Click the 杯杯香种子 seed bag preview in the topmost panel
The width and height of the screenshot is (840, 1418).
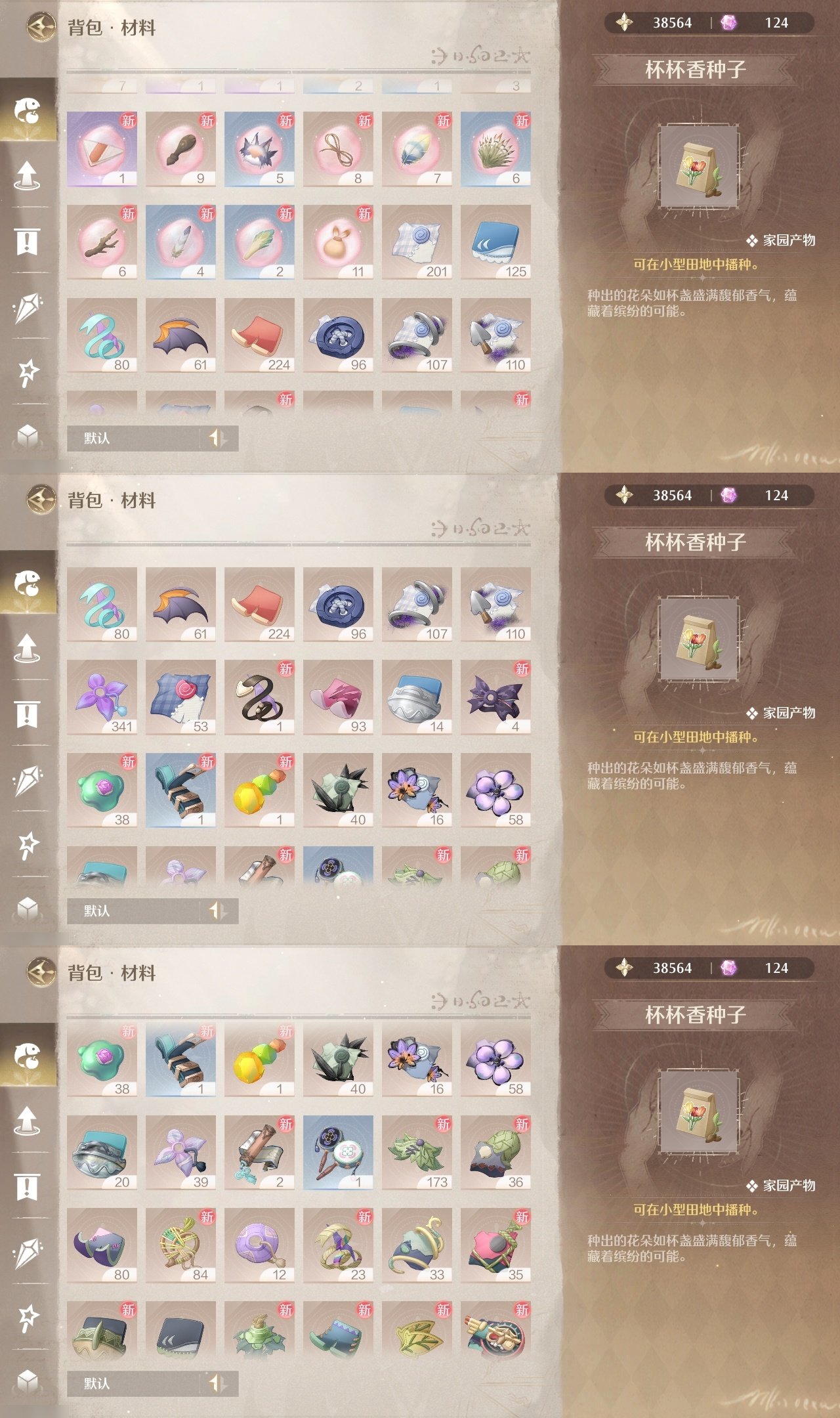pos(699,167)
